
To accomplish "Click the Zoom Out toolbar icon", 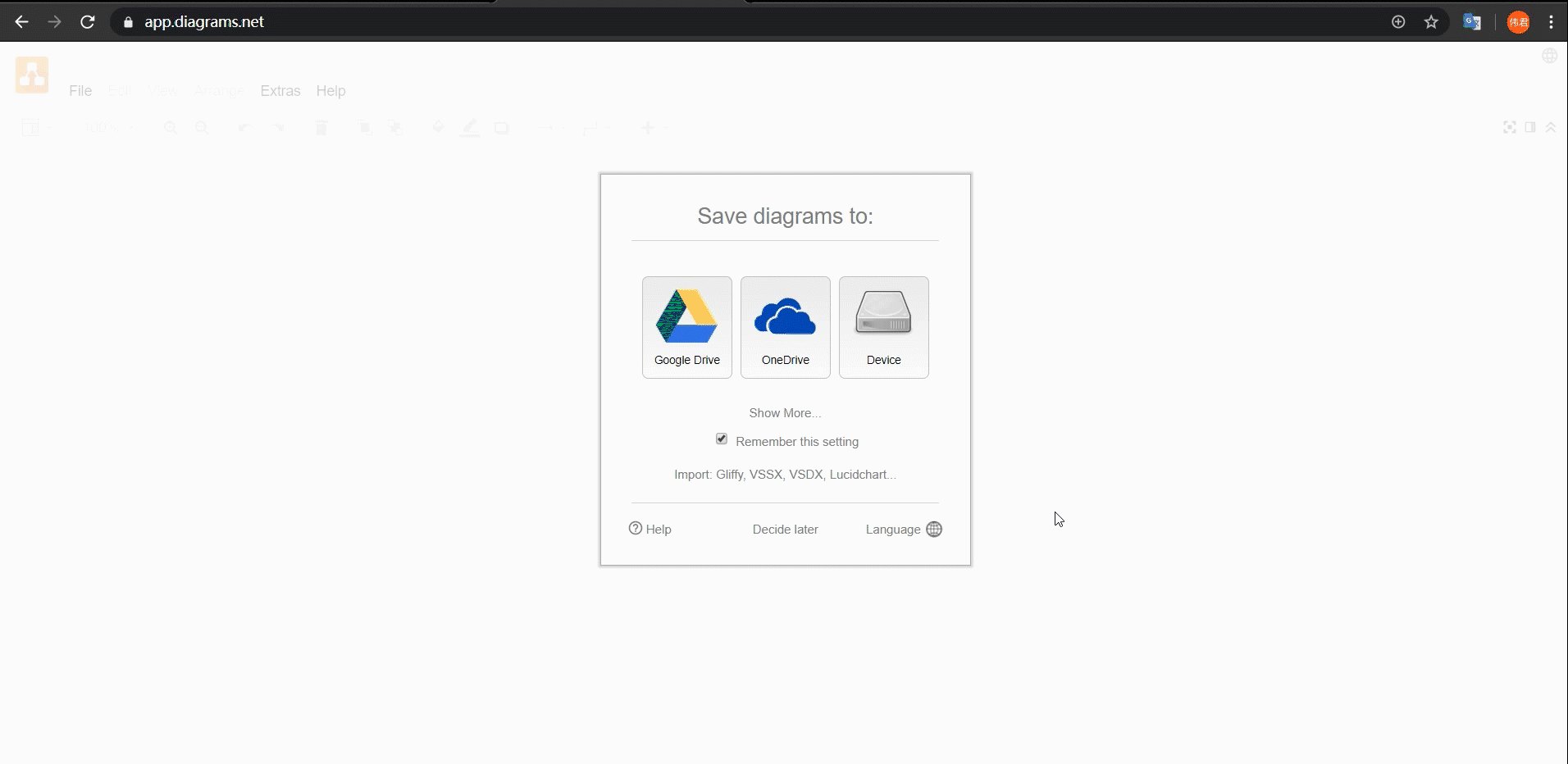I will point(202,128).
